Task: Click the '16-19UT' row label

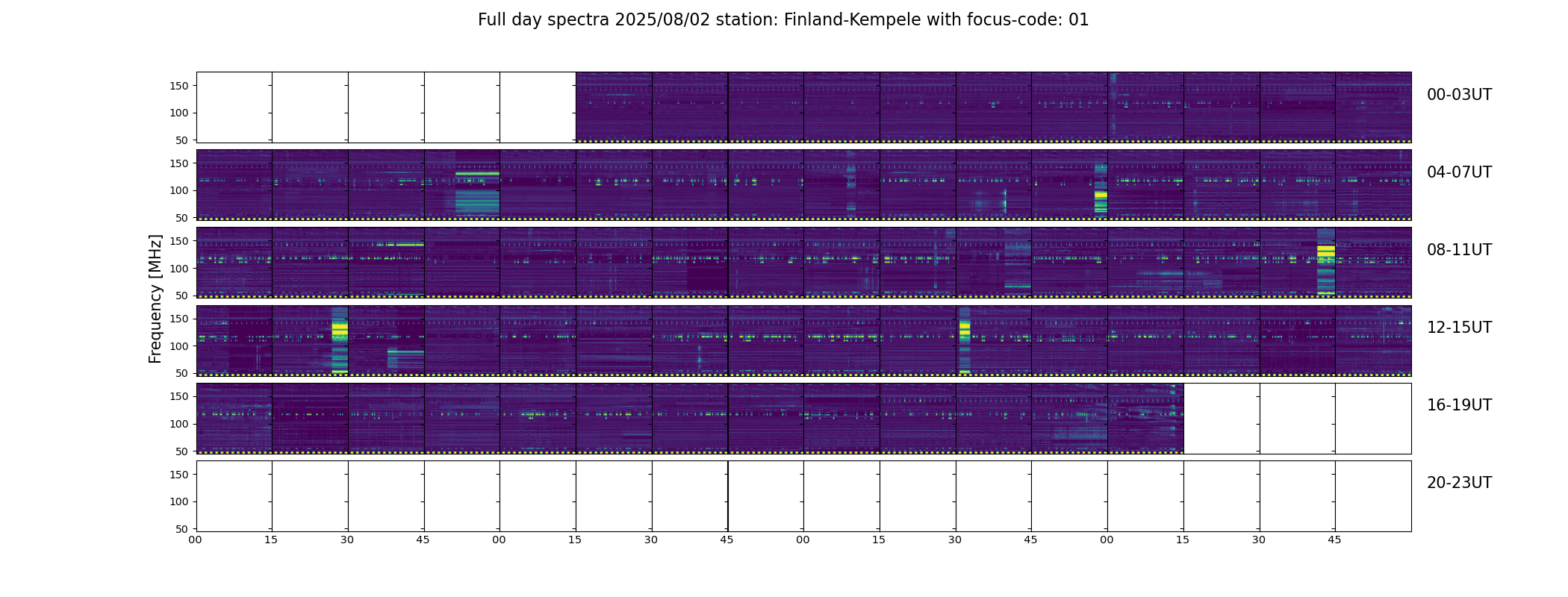Action: tap(1459, 405)
